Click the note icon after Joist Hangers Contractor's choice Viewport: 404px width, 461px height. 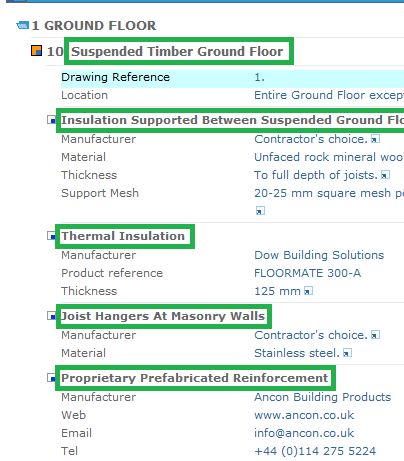coord(375,335)
